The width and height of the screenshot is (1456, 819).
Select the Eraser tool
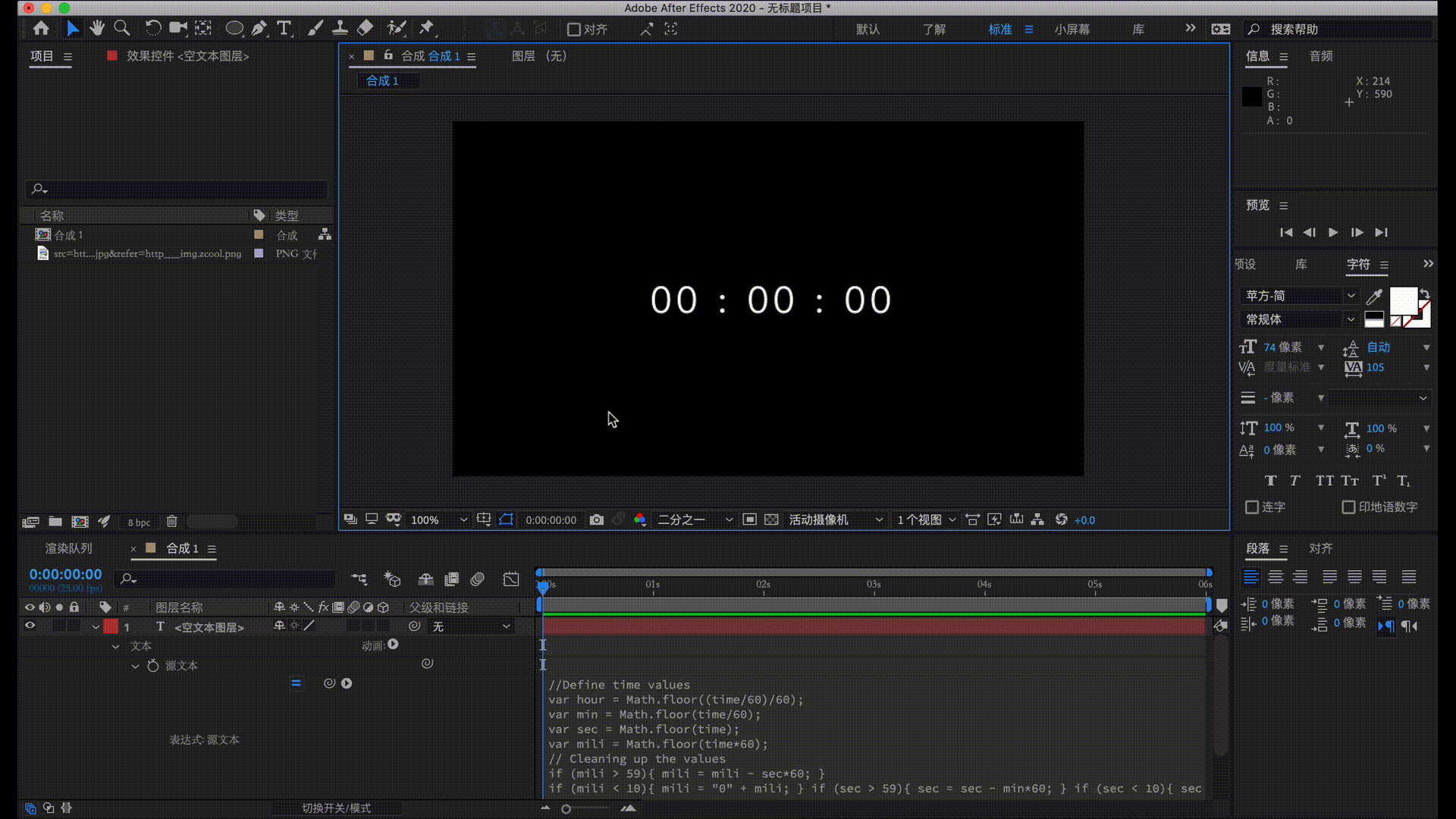pyautogui.click(x=366, y=29)
